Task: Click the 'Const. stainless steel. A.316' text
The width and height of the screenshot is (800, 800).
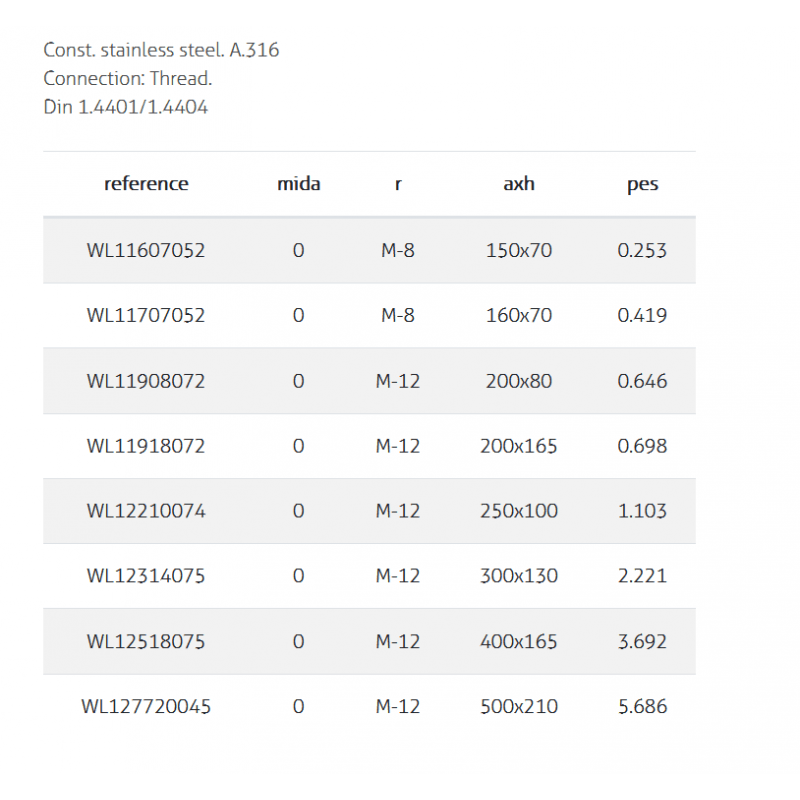Action: coord(161,50)
